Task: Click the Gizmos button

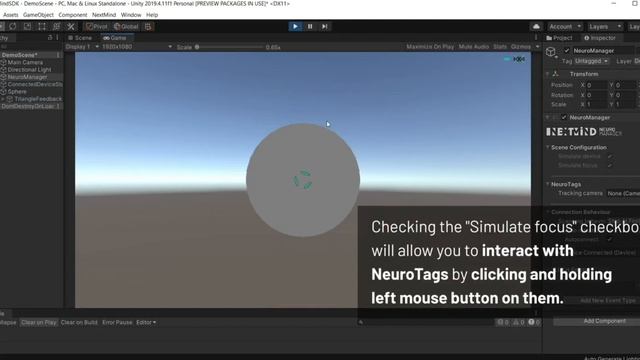Action: [521, 47]
